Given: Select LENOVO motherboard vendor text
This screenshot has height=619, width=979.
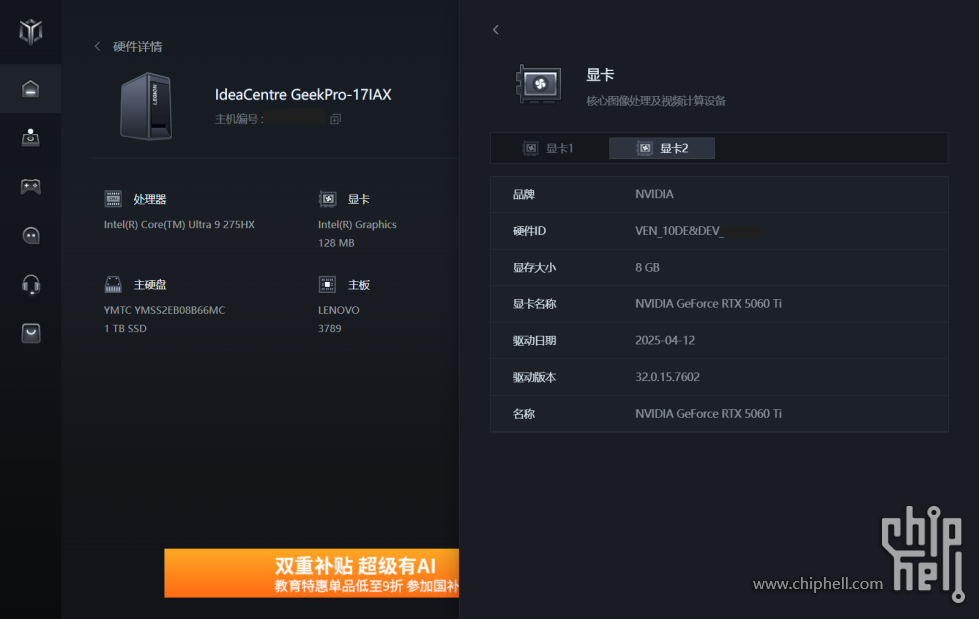Looking at the screenshot, I should 338,310.
